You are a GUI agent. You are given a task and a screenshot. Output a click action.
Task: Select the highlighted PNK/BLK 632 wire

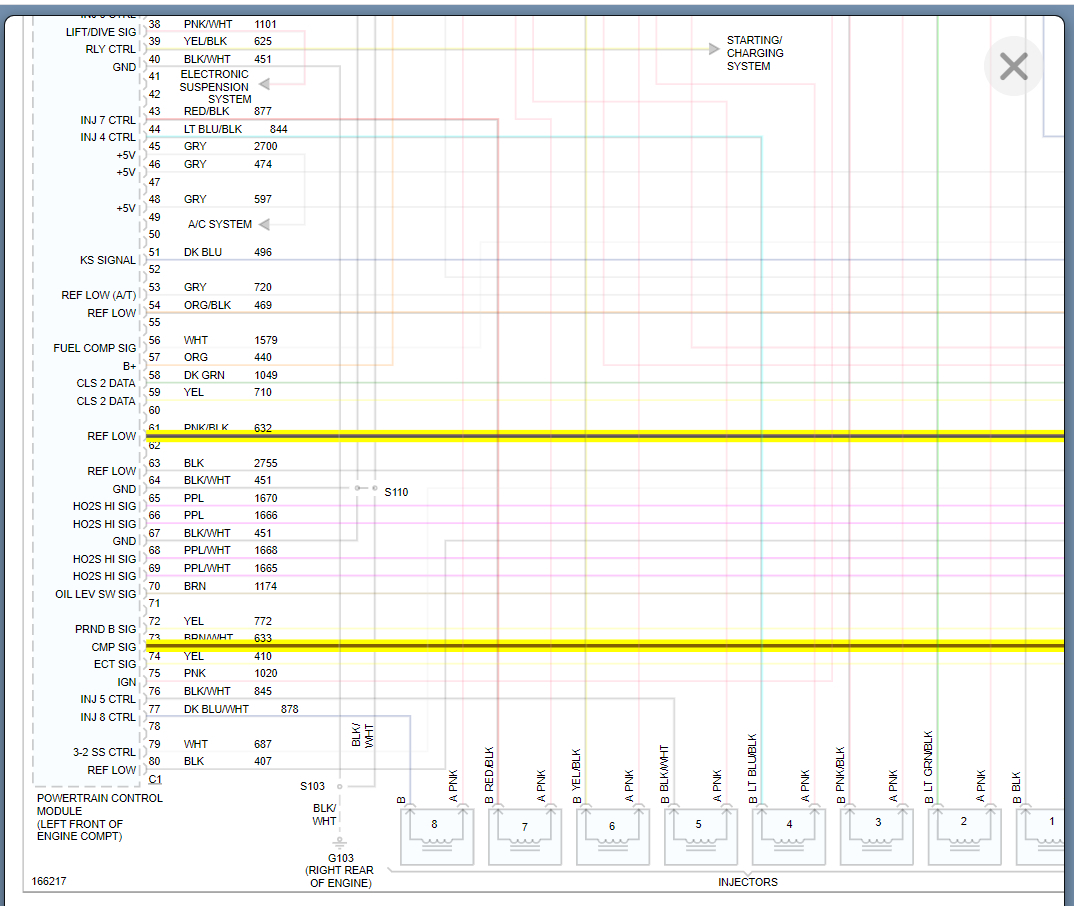coord(600,436)
